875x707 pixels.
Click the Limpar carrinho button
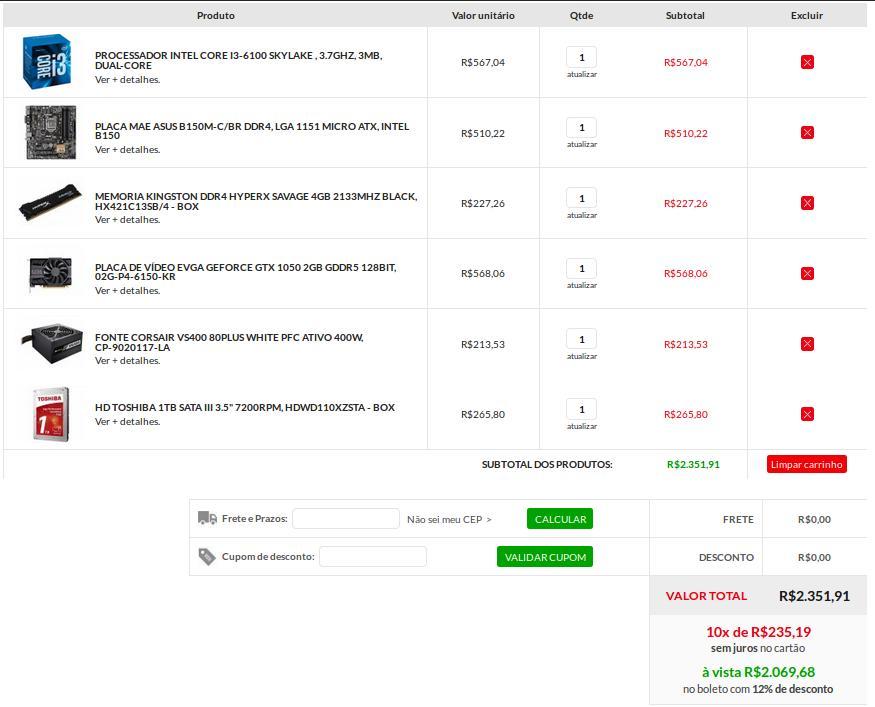point(806,464)
